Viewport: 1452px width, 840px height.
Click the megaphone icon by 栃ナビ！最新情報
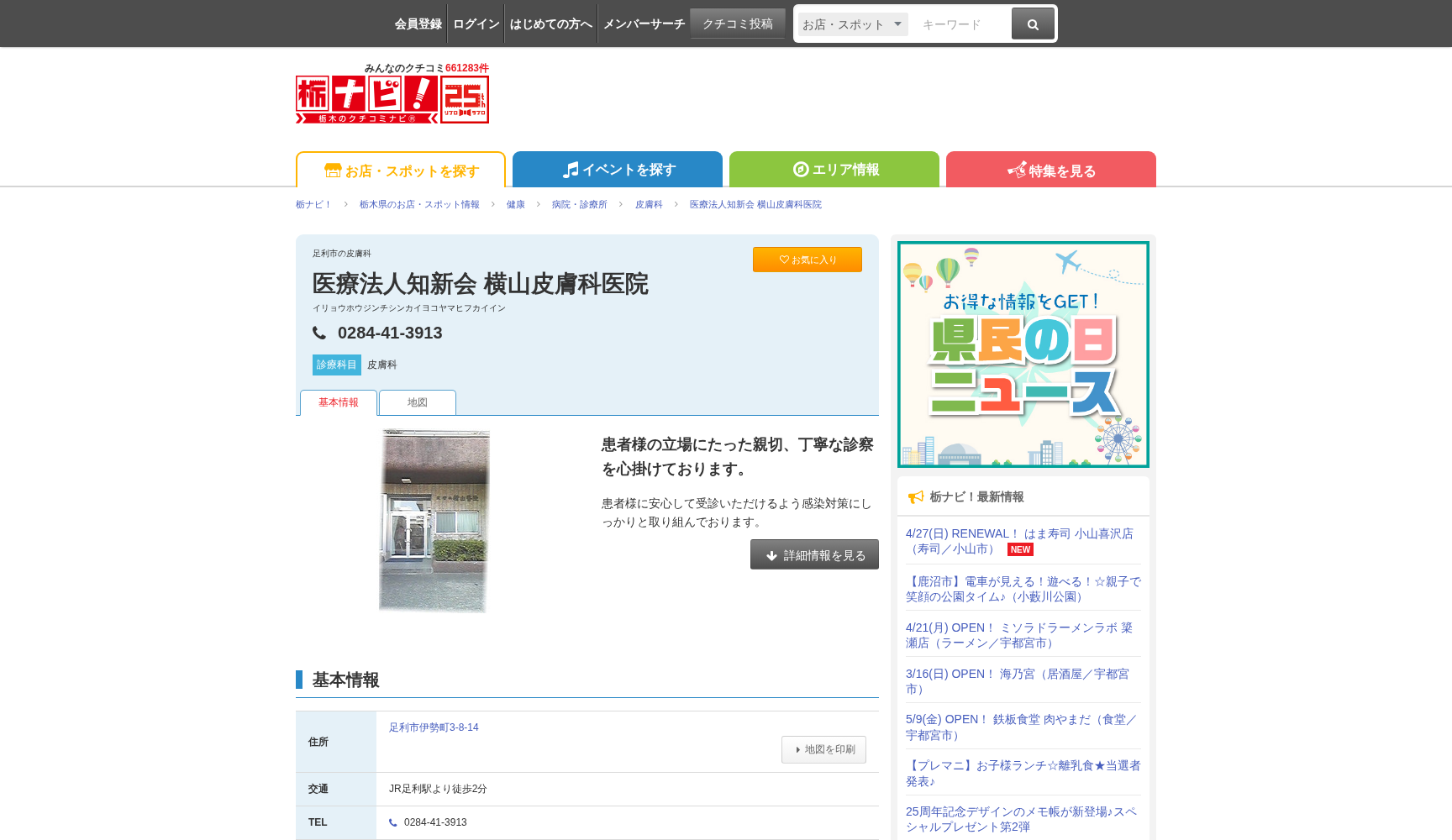916,497
